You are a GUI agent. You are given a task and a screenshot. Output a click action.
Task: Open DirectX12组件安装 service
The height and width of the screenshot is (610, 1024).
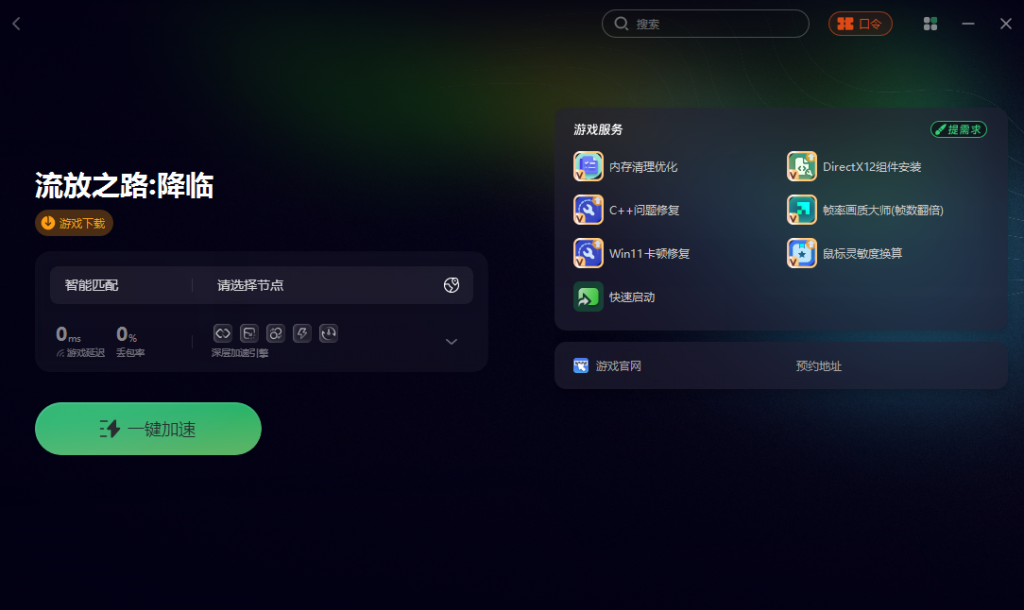801,167
